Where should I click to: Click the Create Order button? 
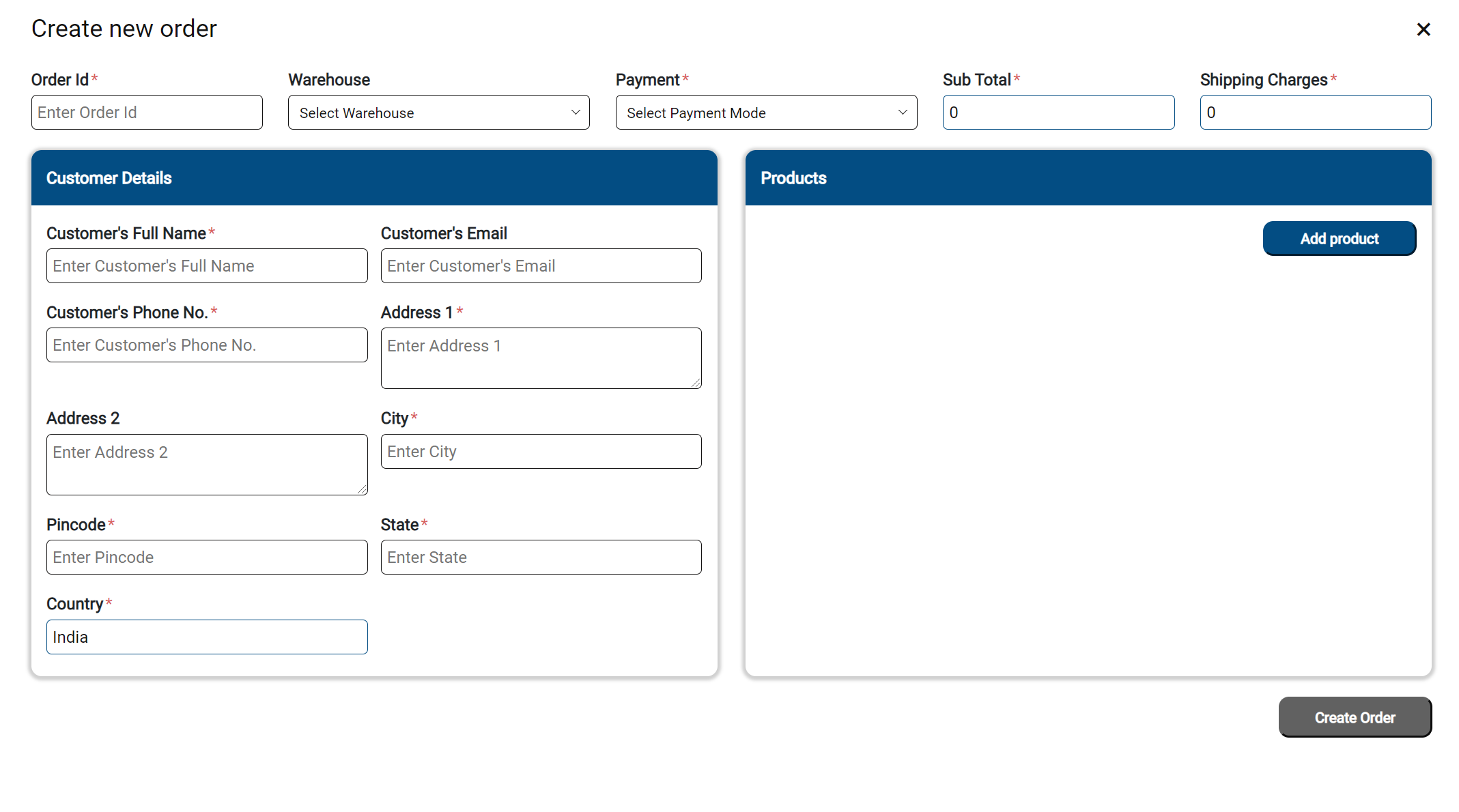tap(1355, 717)
